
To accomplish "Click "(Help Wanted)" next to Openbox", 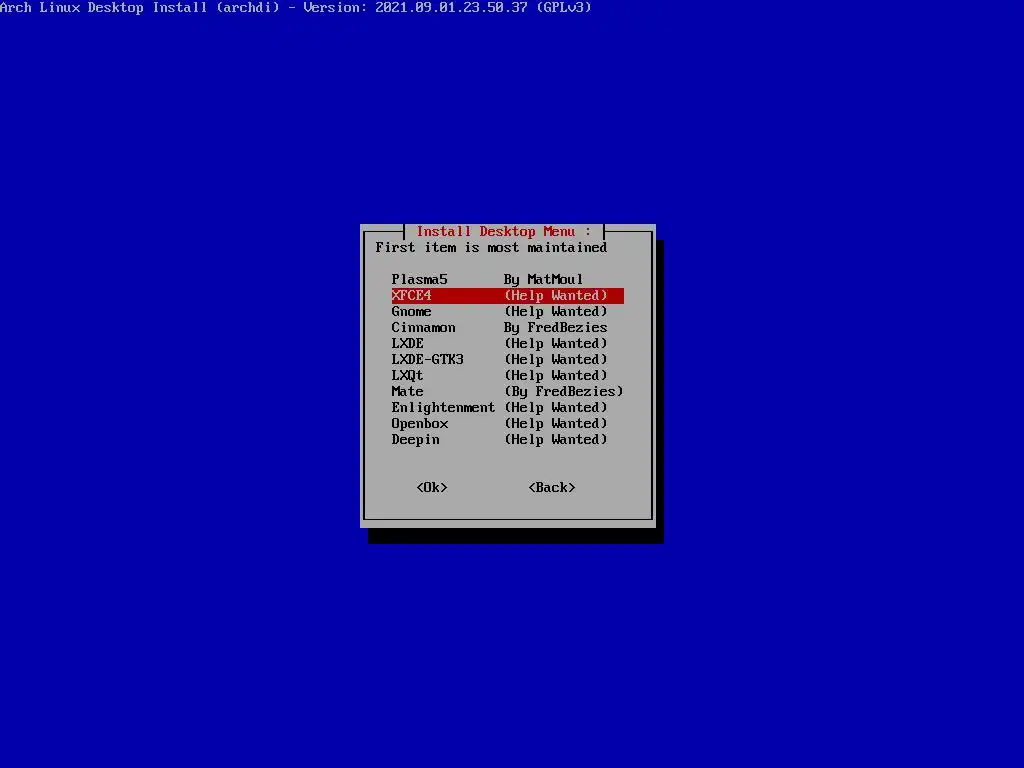I will tap(556, 424).
